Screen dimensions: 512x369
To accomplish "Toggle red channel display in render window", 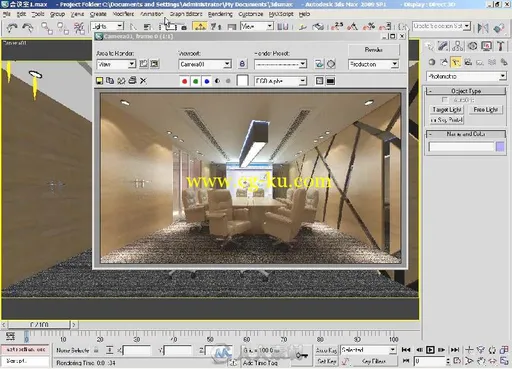I will pyautogui.click(x=184, y=81).
